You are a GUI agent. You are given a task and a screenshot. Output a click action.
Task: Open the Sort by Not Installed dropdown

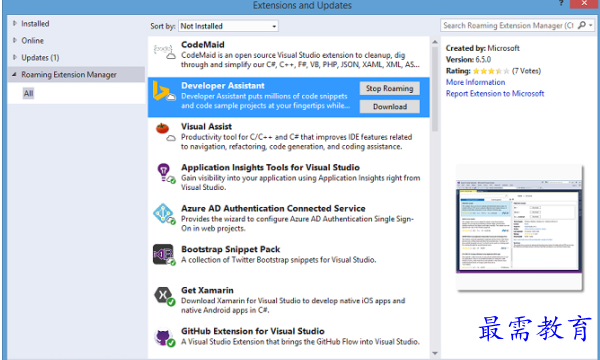coord(228,26)
